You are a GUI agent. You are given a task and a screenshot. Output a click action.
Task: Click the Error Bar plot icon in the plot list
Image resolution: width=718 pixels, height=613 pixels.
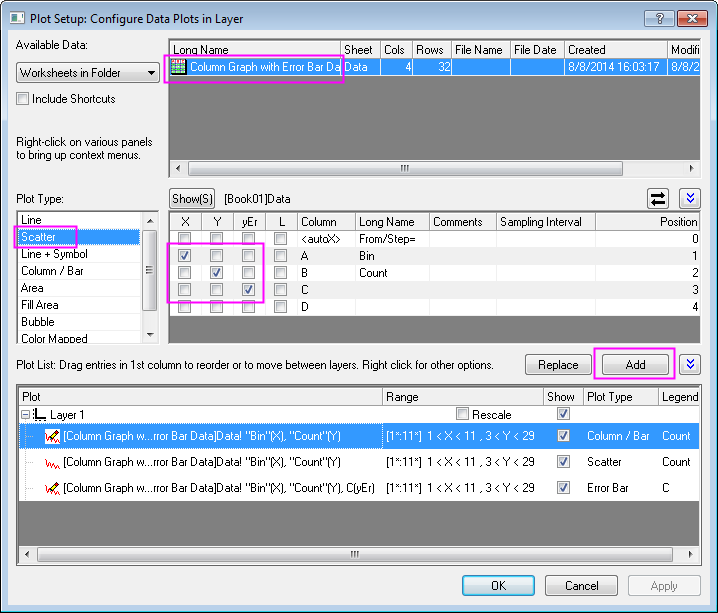pos(52,488)
